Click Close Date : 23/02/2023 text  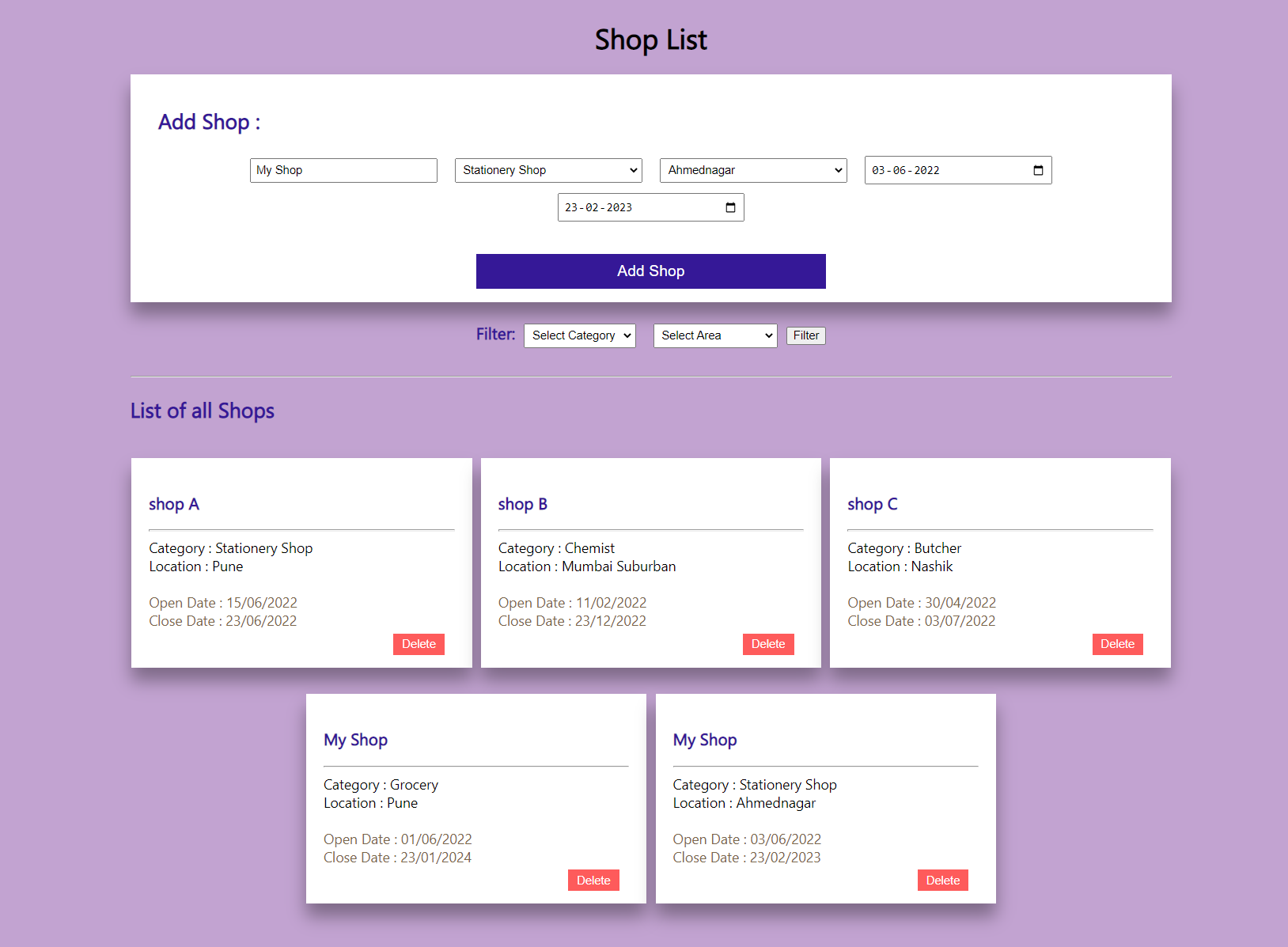pos(747,858)
